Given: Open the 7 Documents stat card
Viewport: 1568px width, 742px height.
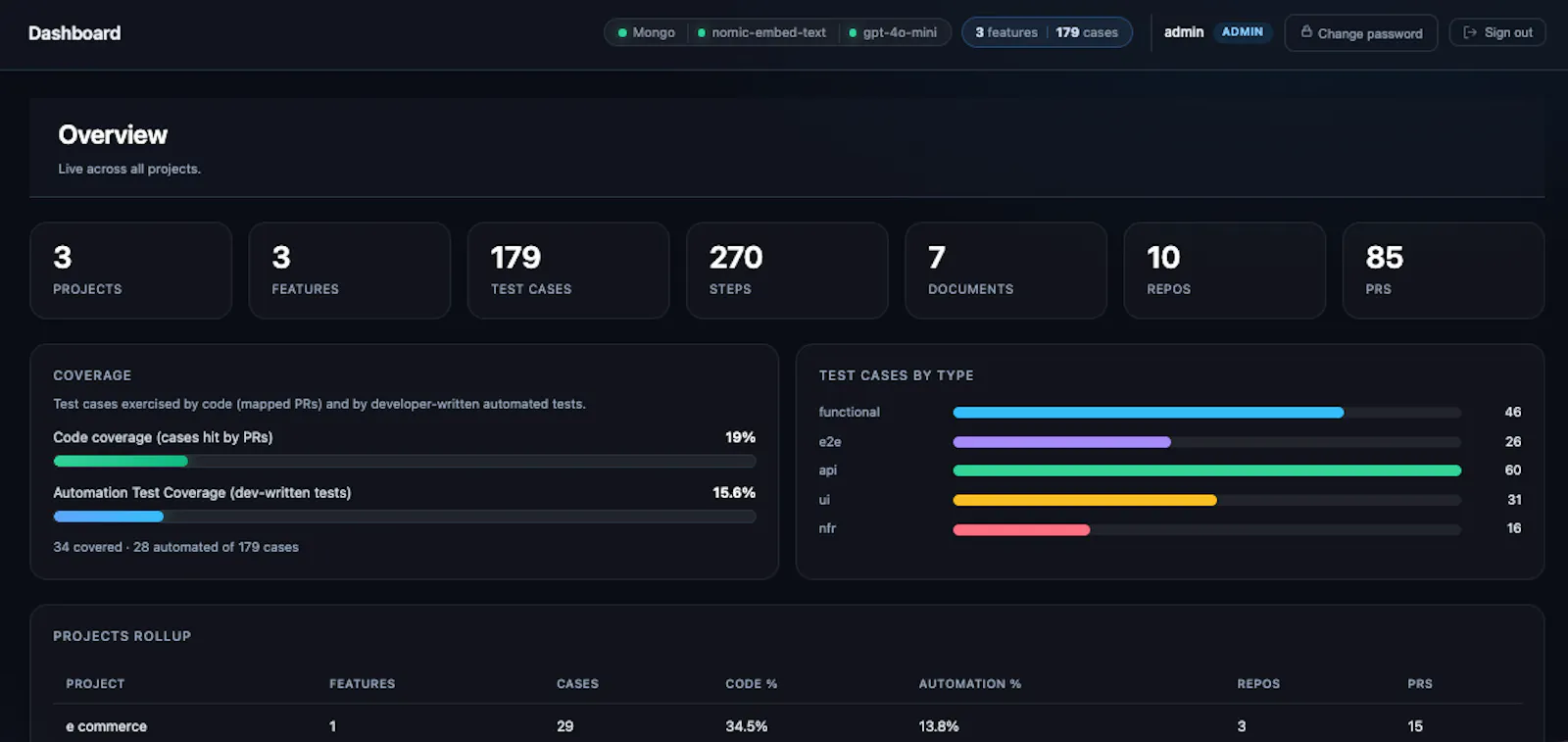Looking at the screenshot, I should (x=1005, y=271).
